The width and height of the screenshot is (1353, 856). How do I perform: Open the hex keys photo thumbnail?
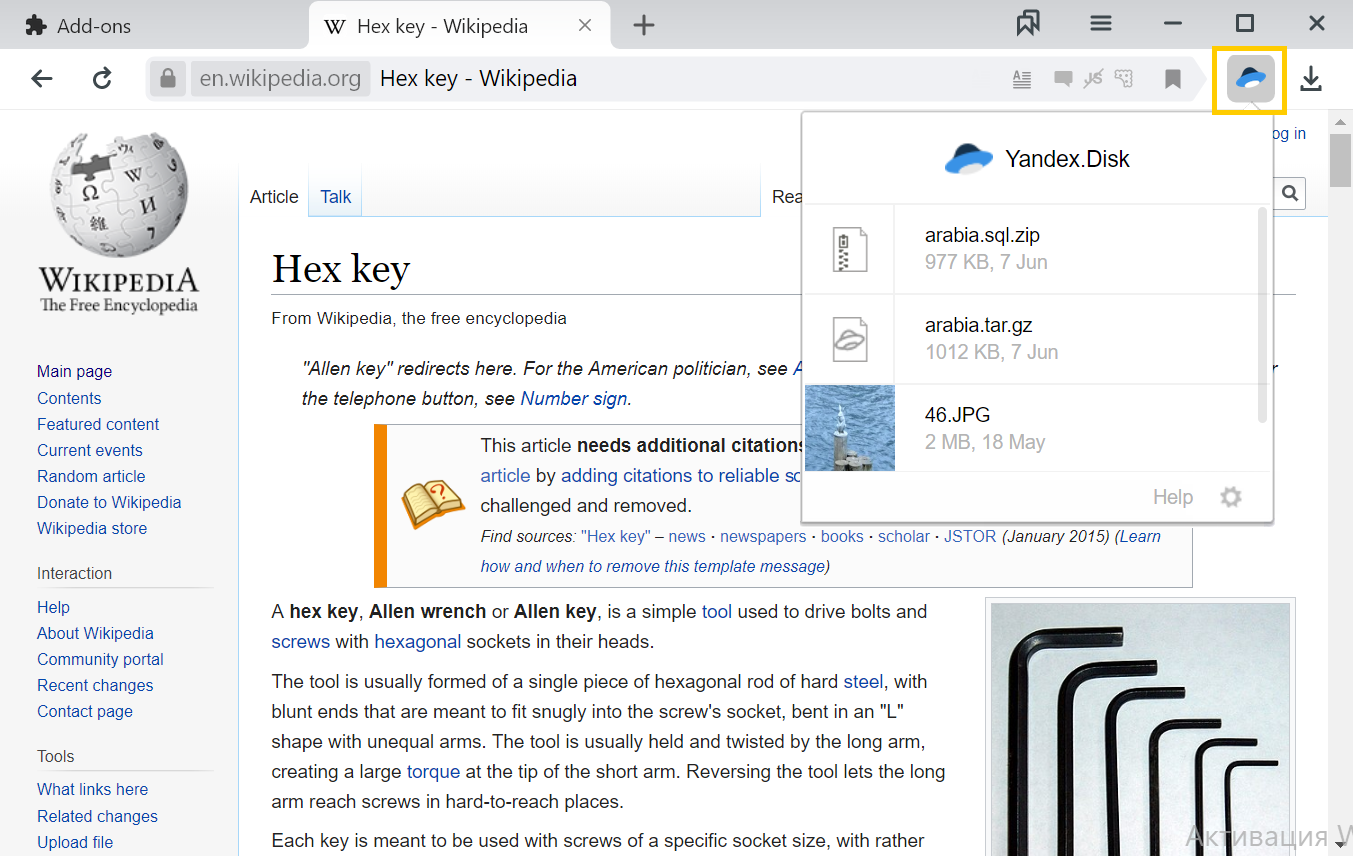tap(1140, 729)
